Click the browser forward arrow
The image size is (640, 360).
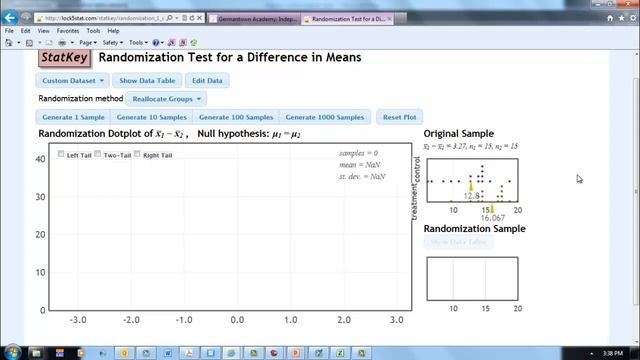coord(26,18)
